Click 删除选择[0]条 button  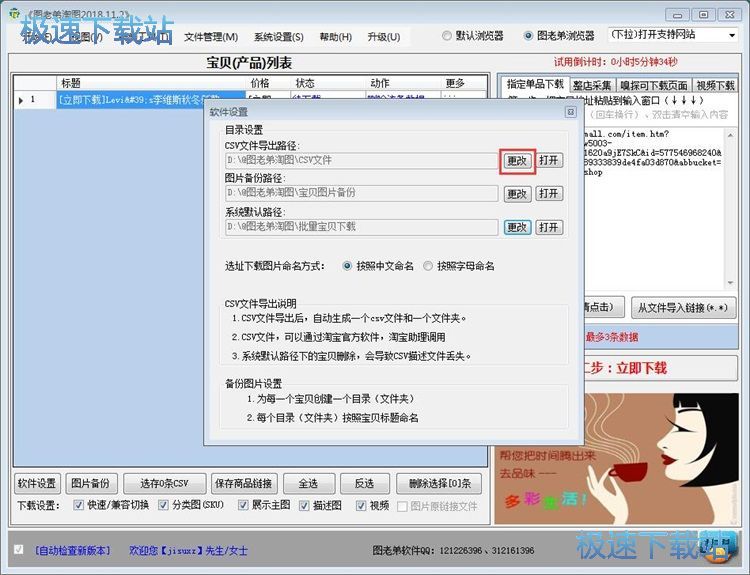(x=439, y=484)
